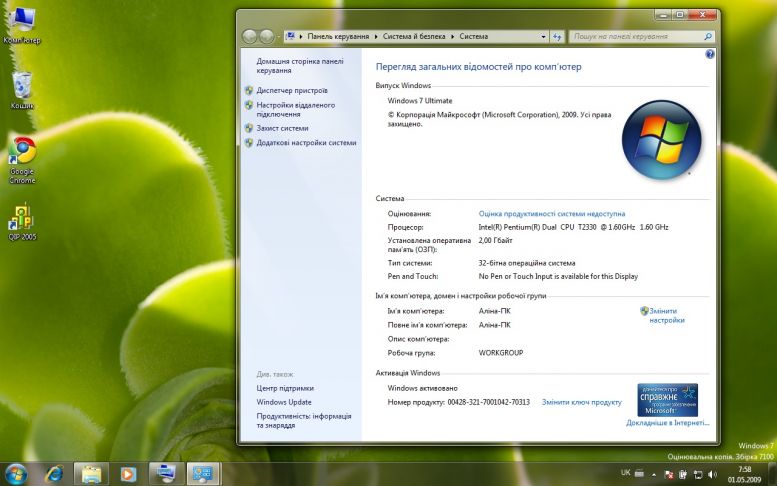Open Додаткові настройки системи link
This screenshot has height=486, width=777.
coord(306,143)
